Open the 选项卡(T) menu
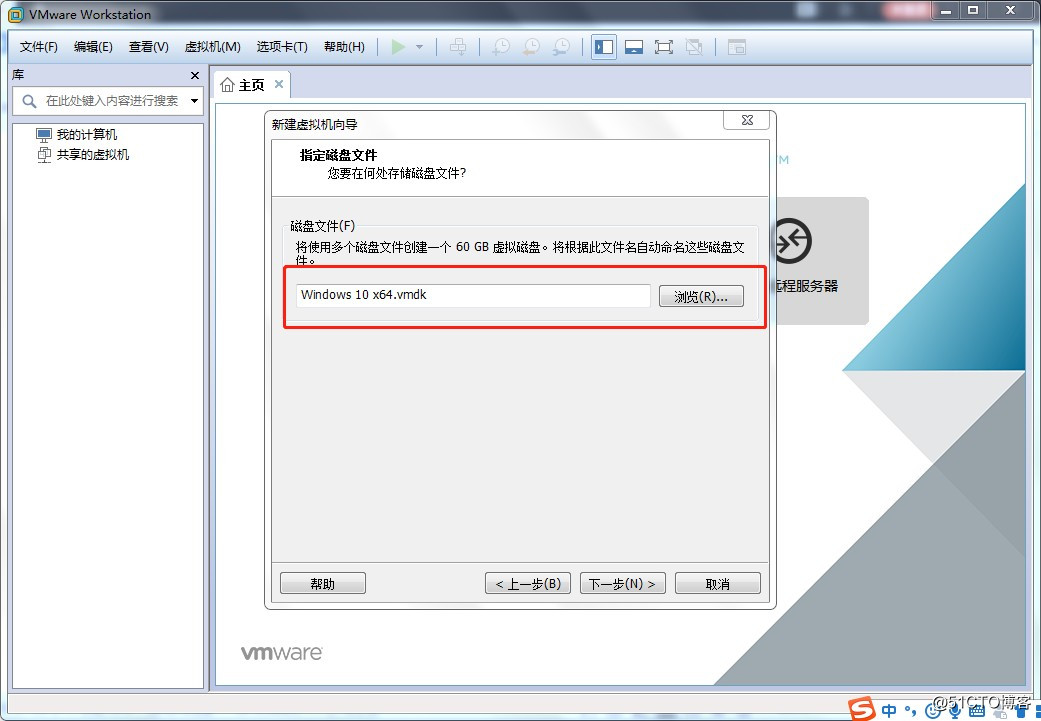 [282, 47]
